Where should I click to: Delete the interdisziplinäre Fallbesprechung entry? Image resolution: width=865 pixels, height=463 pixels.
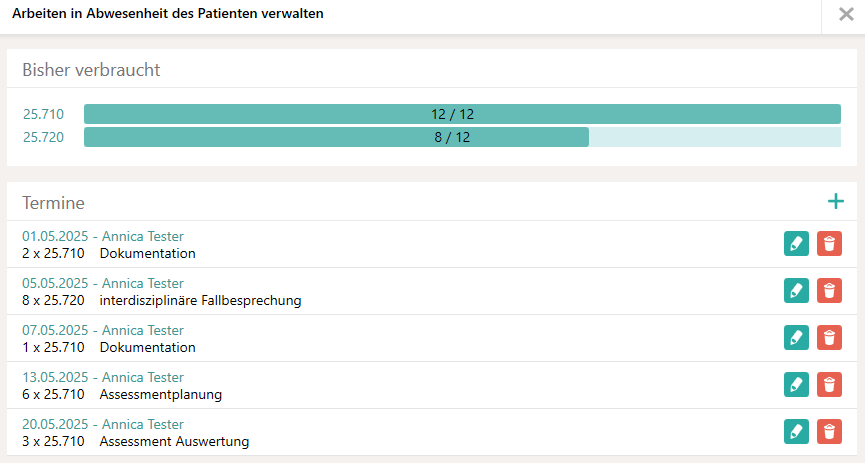tap(829, 291)
